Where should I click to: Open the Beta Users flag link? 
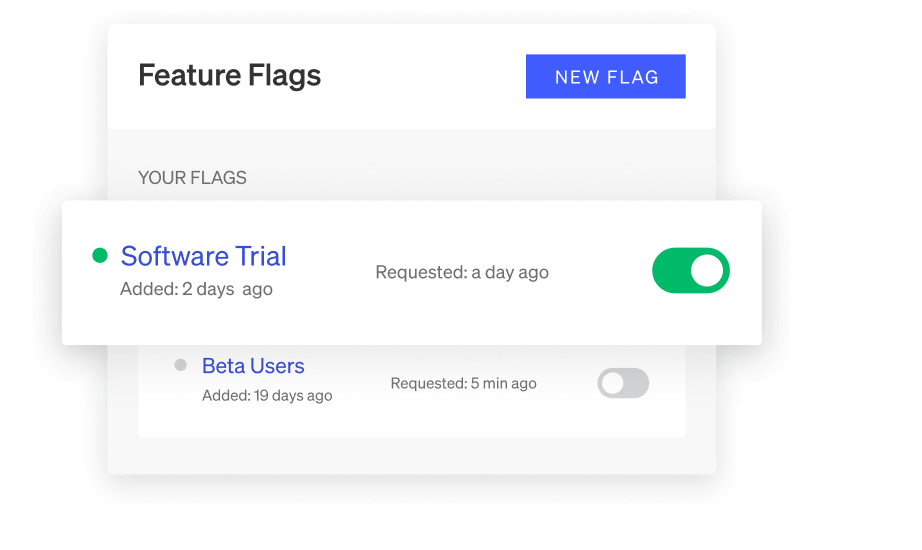pos(253,366)
